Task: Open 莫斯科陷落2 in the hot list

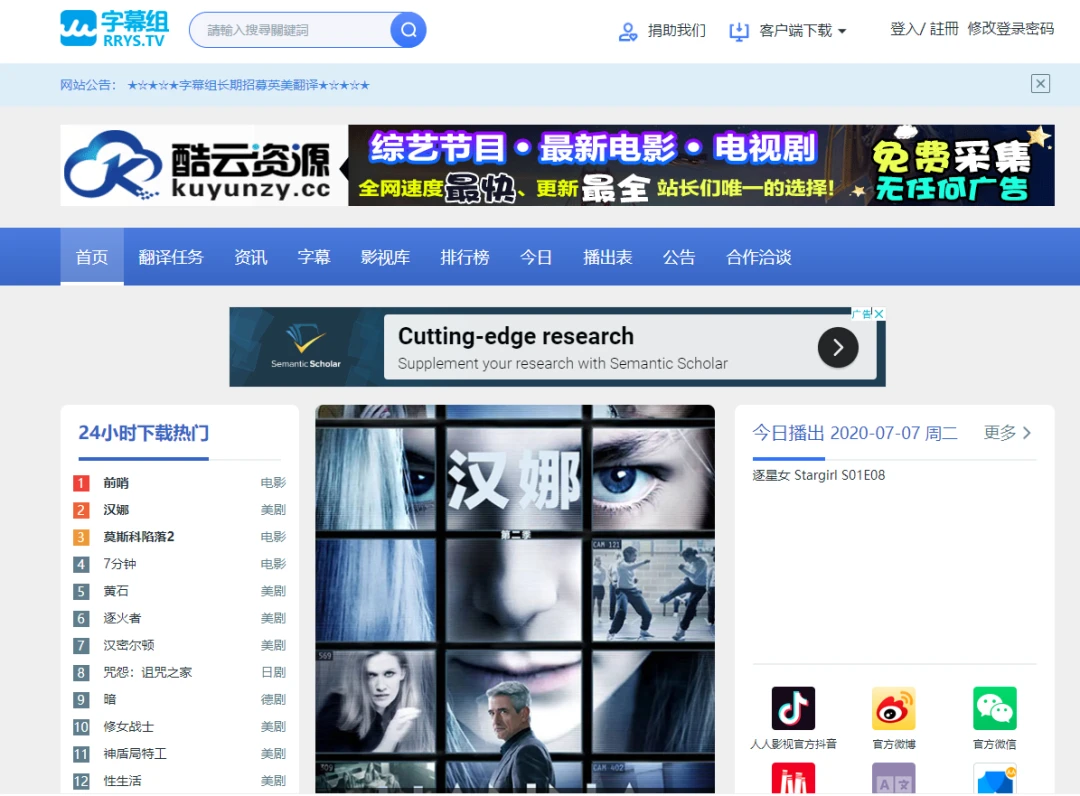Action: [x=138, y=536]
